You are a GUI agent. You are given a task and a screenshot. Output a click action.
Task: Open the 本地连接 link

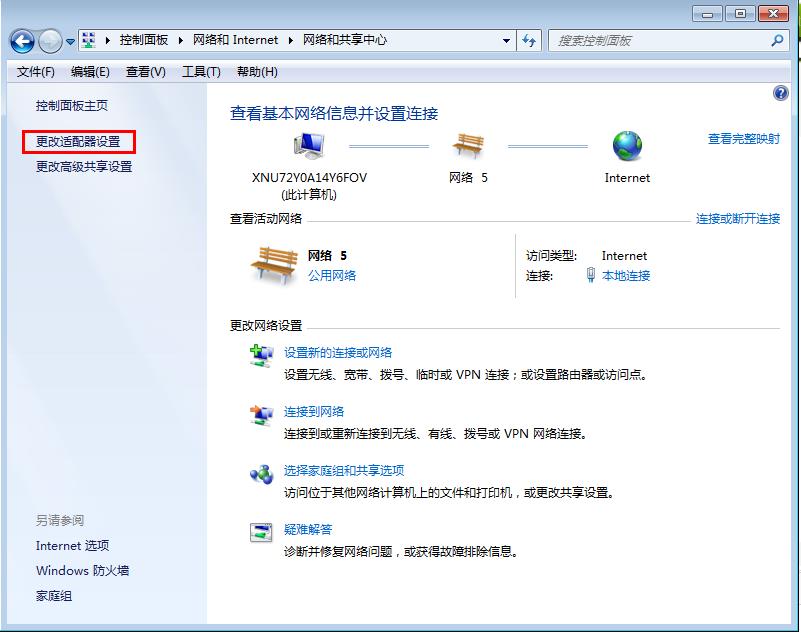(x=626, y=276)
